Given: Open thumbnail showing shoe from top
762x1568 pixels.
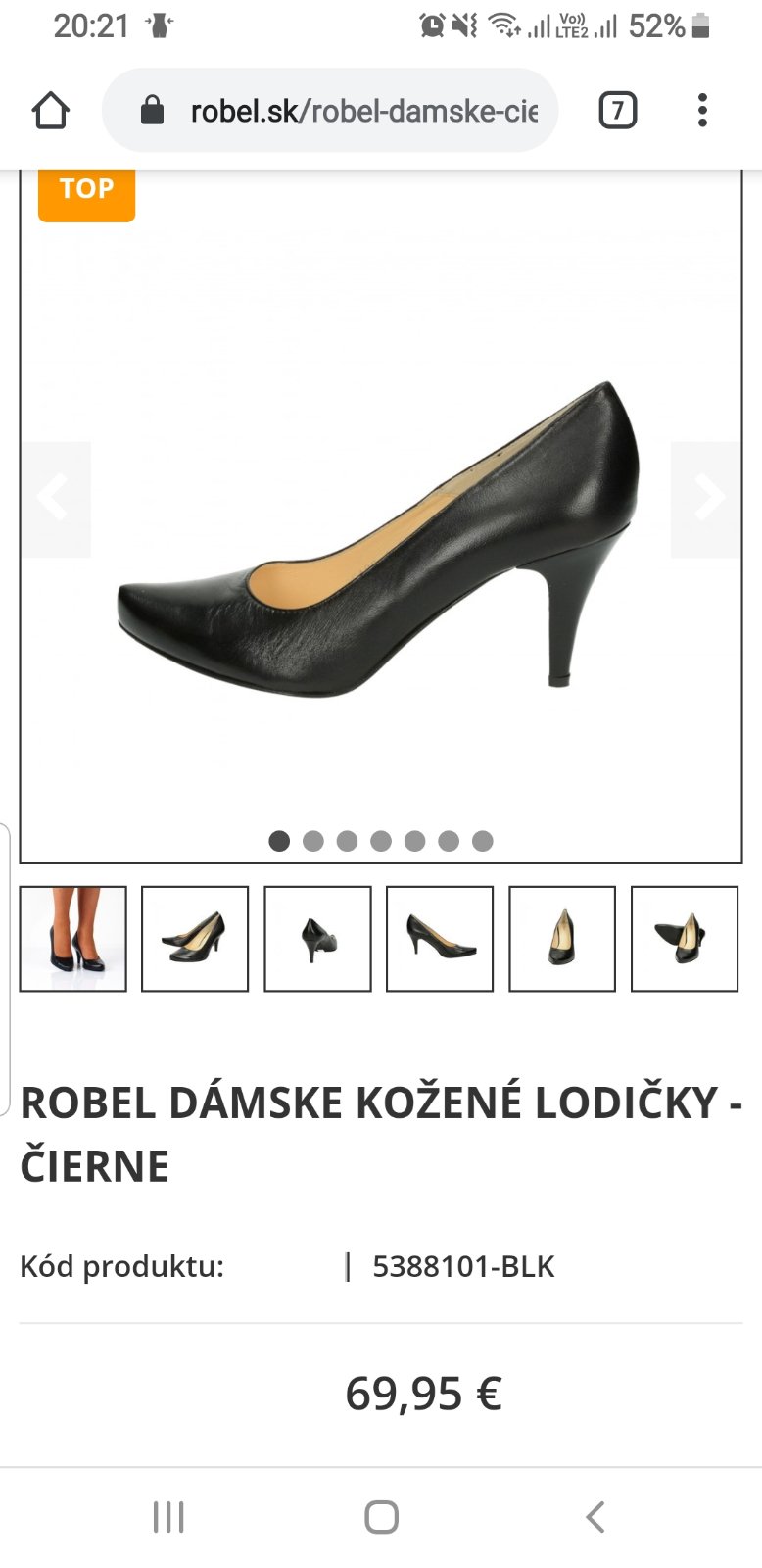Looking at the screenshot, I should point(562,939).
